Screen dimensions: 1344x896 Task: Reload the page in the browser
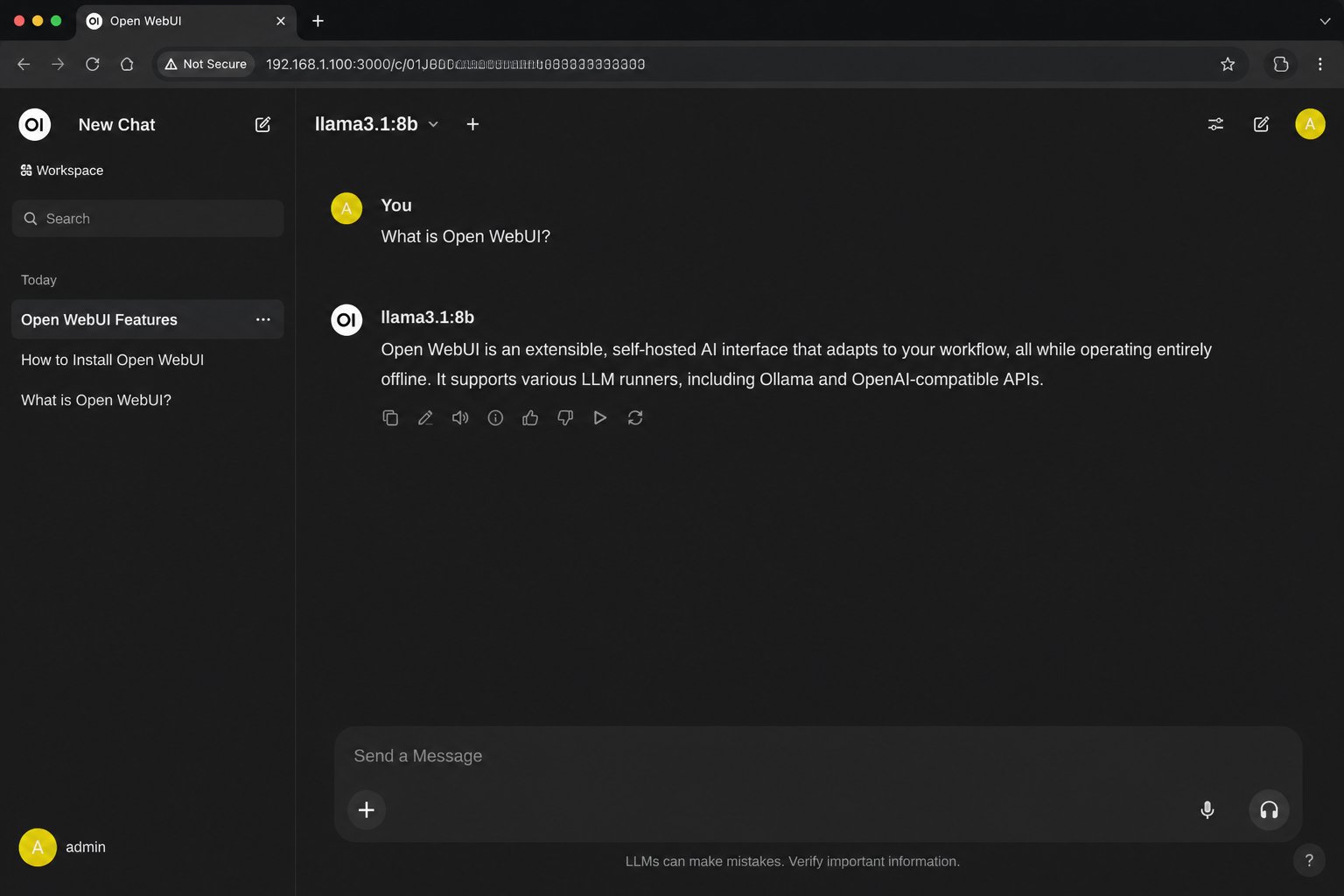(92, 64)
